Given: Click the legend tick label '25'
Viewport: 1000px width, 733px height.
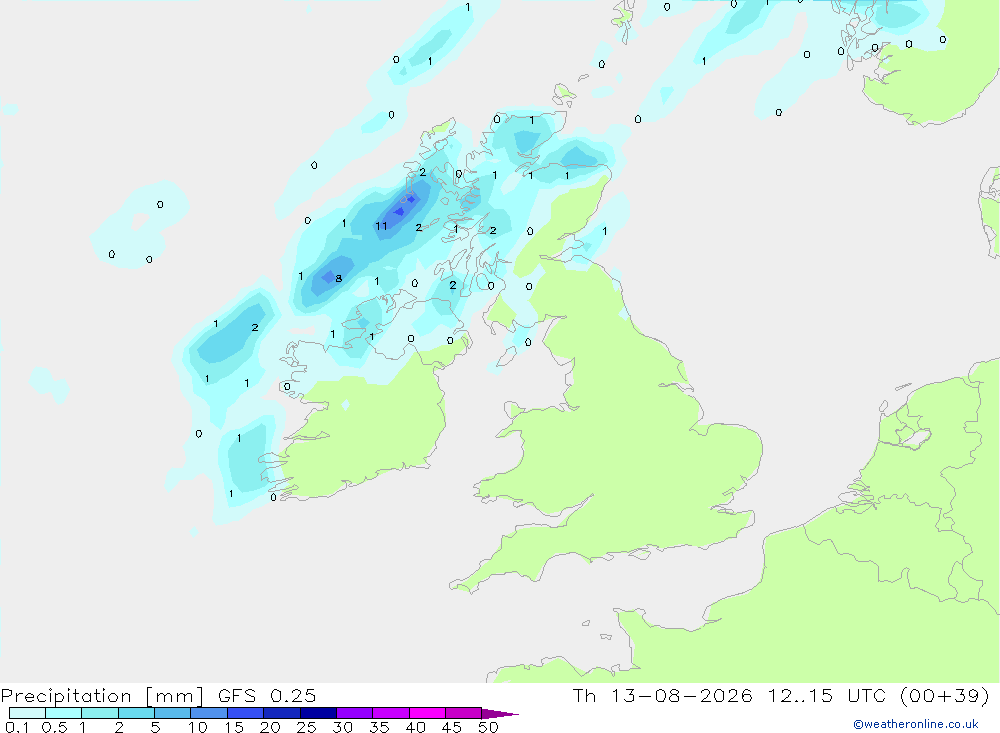Looking at the screenshot, I should pyautogui.click(x=307, y=727).
